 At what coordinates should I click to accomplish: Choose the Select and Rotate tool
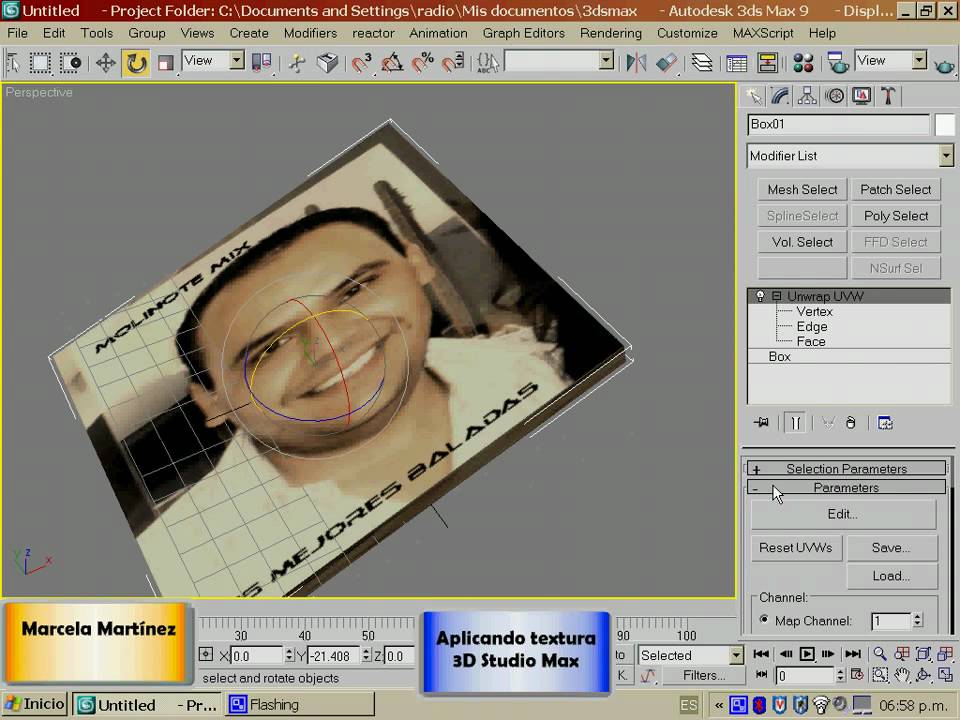click(x=136, y=62)
